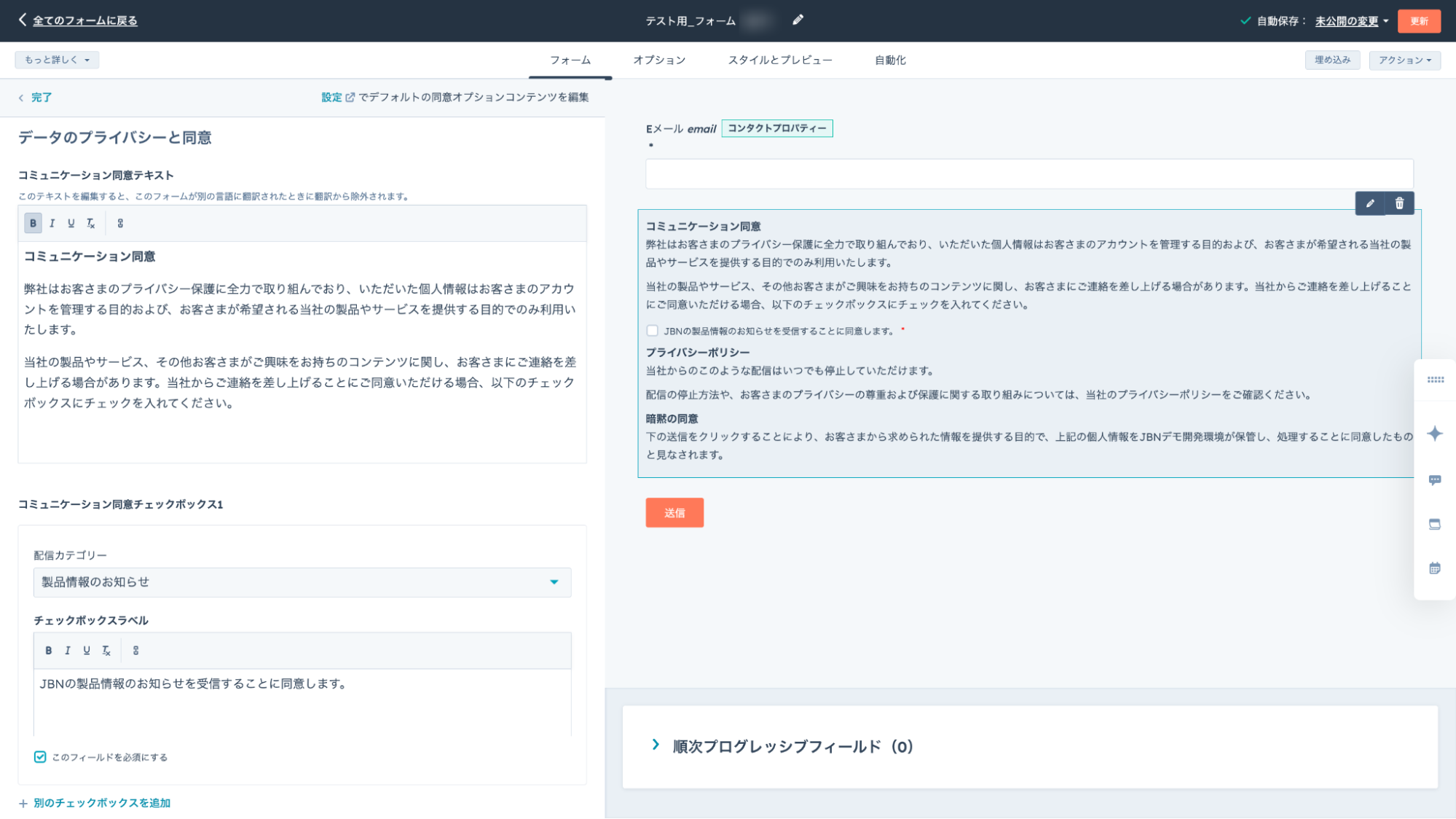The width and height of the screenshot is (1456, 819).
Task: Go back via 全てのフォームに戻る link
Action: pyautogui.click(x=85, y=20)
